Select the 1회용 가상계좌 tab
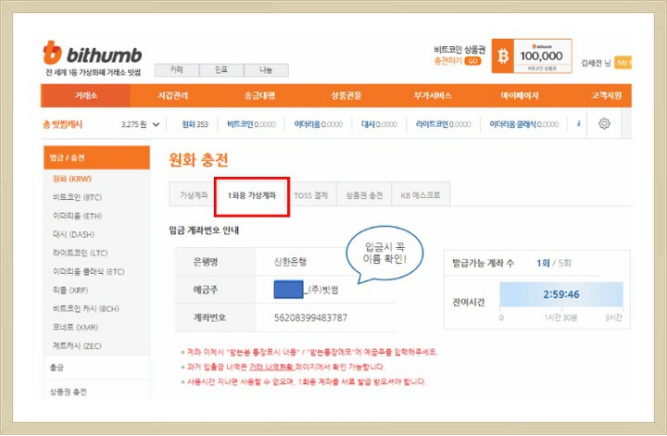667x436 pixels. [x=252, y=196]
